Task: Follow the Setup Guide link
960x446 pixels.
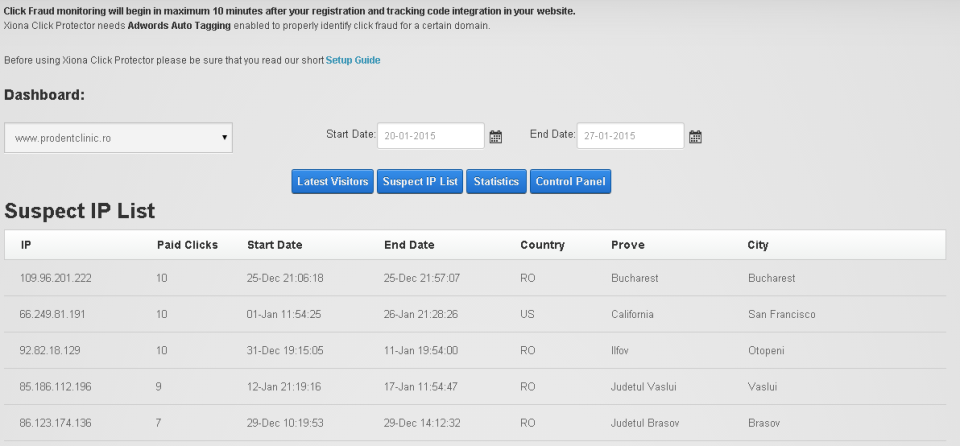Action: click(x=353, y=60)
